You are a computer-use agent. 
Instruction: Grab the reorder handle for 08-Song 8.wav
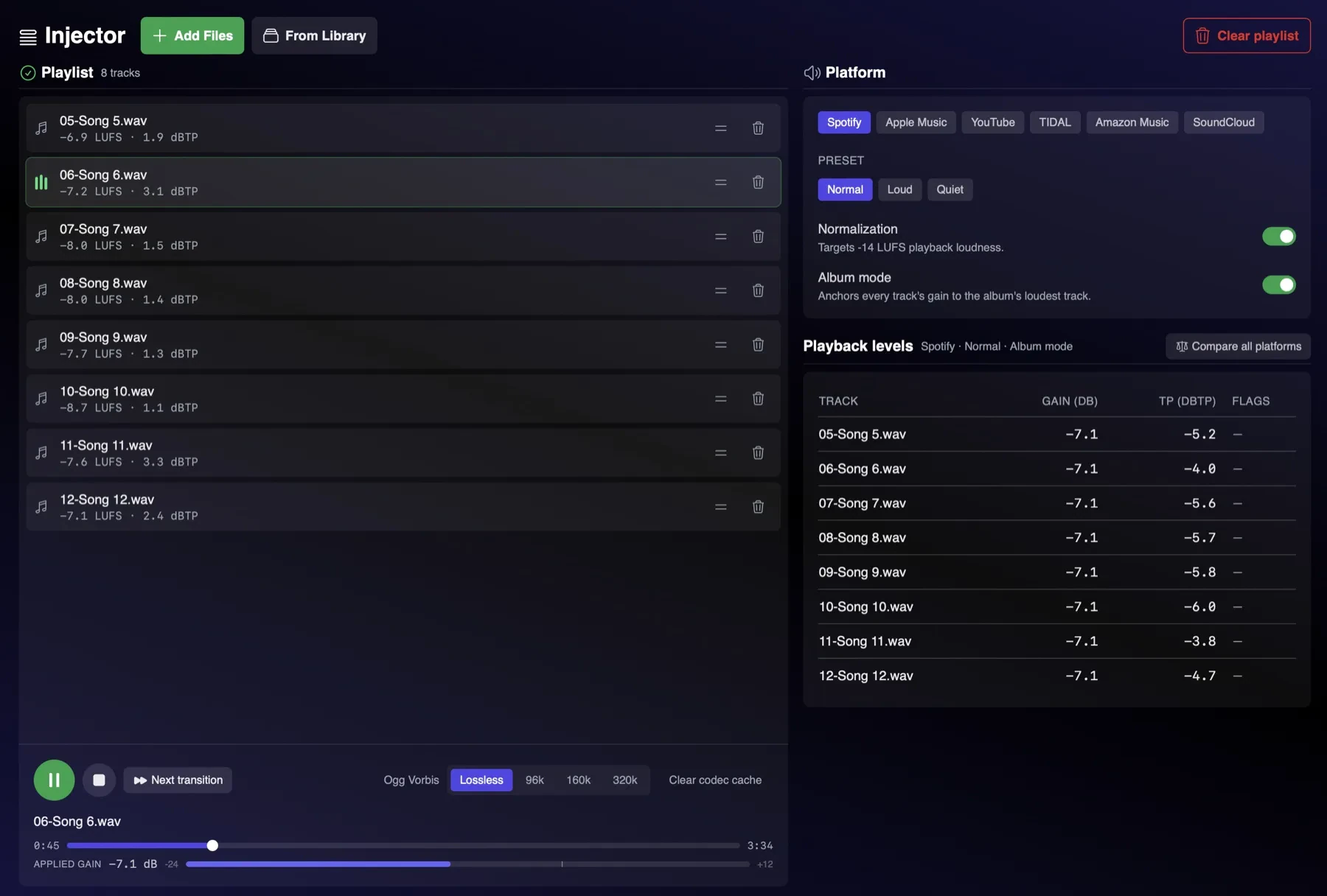click(x=721, y=290)
